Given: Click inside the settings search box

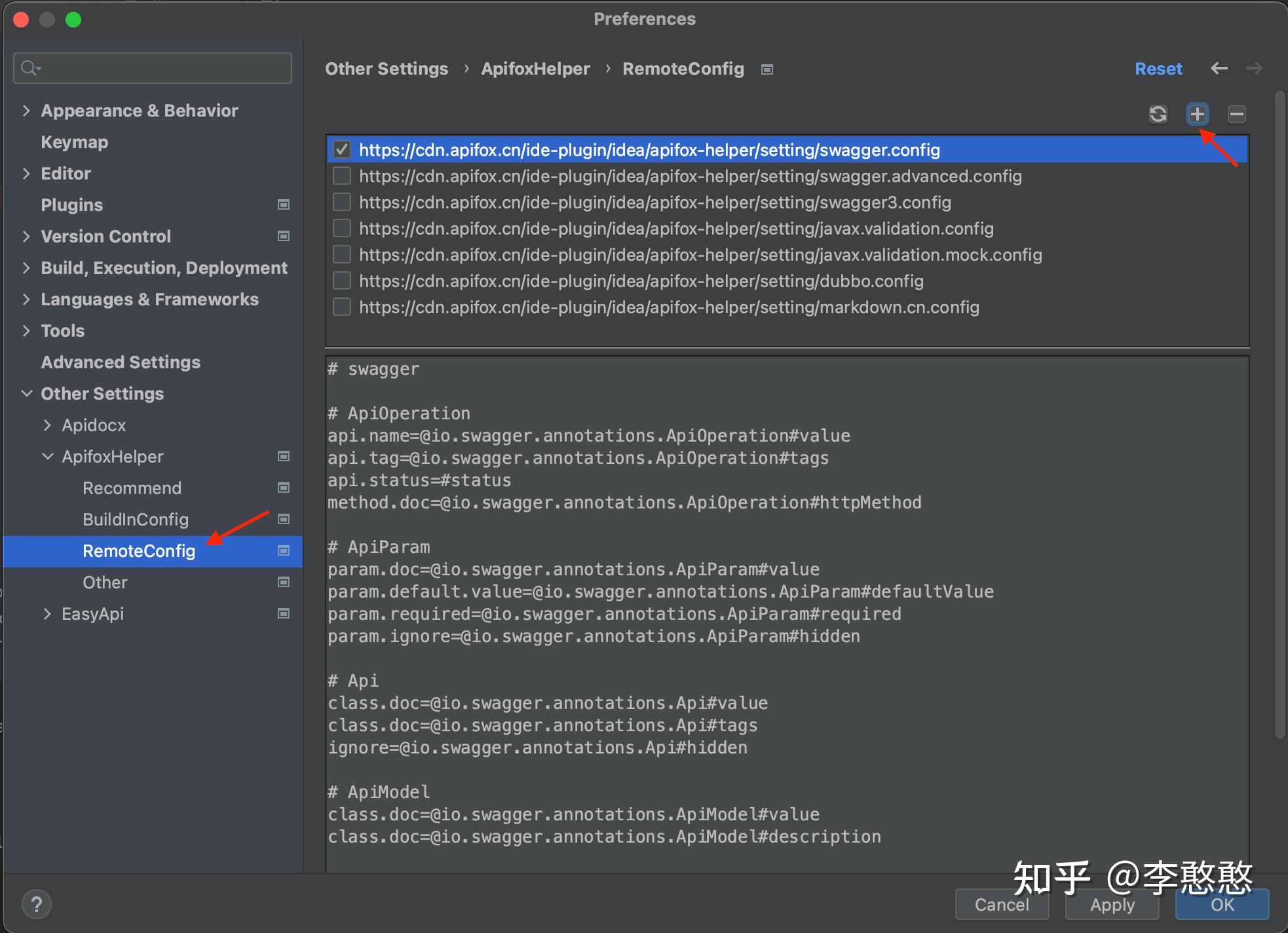Looking at the screenshot, I should tap(151, 67).
